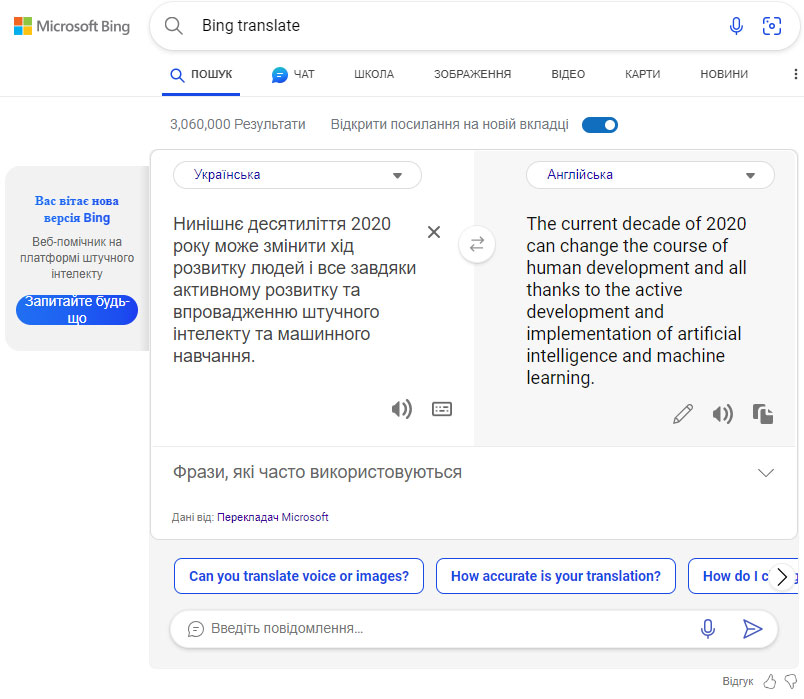Click the English translated text output
Image resolution: width=804 pixels, height=699 pixels.
636,301
